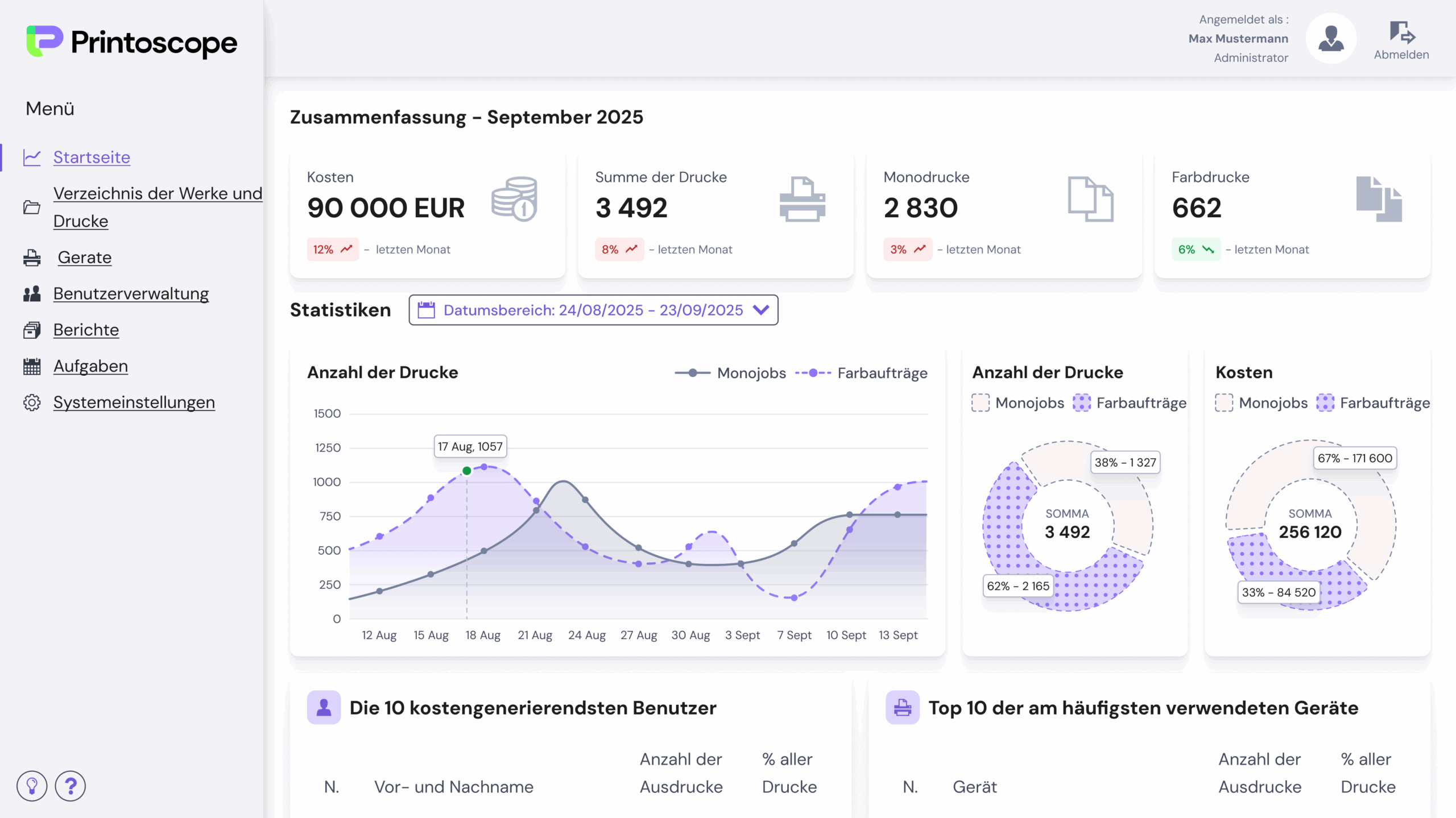Click the 12% trend badge under Kosten
1456x818 pixels.
point(333,250)
